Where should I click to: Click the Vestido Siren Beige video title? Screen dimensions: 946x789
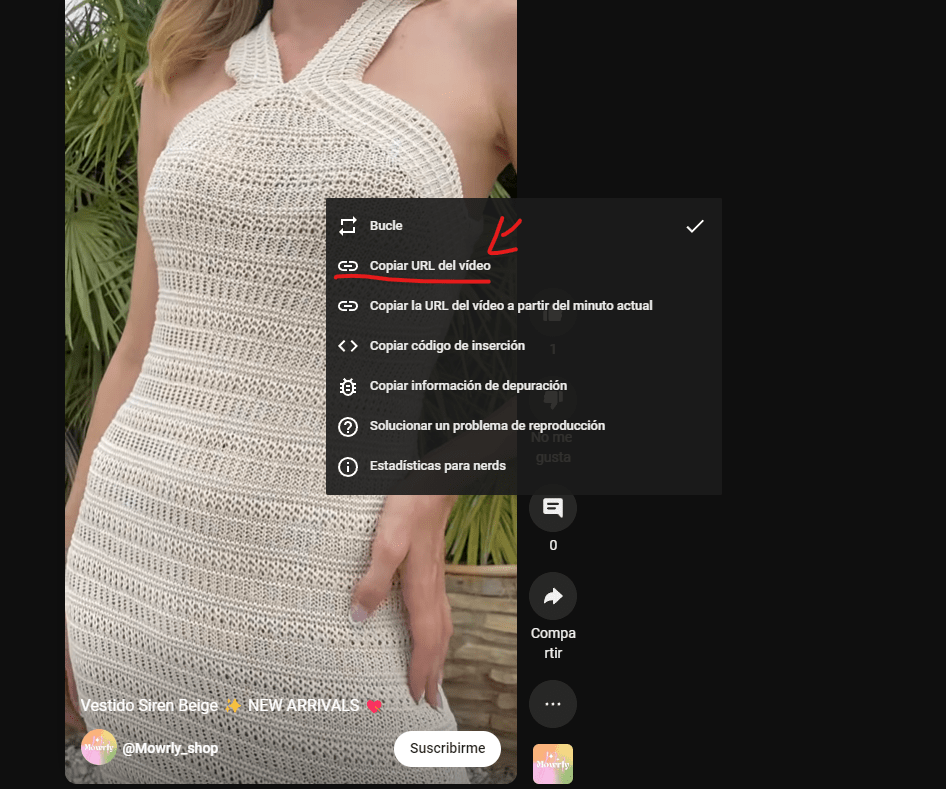pos(232,705)
